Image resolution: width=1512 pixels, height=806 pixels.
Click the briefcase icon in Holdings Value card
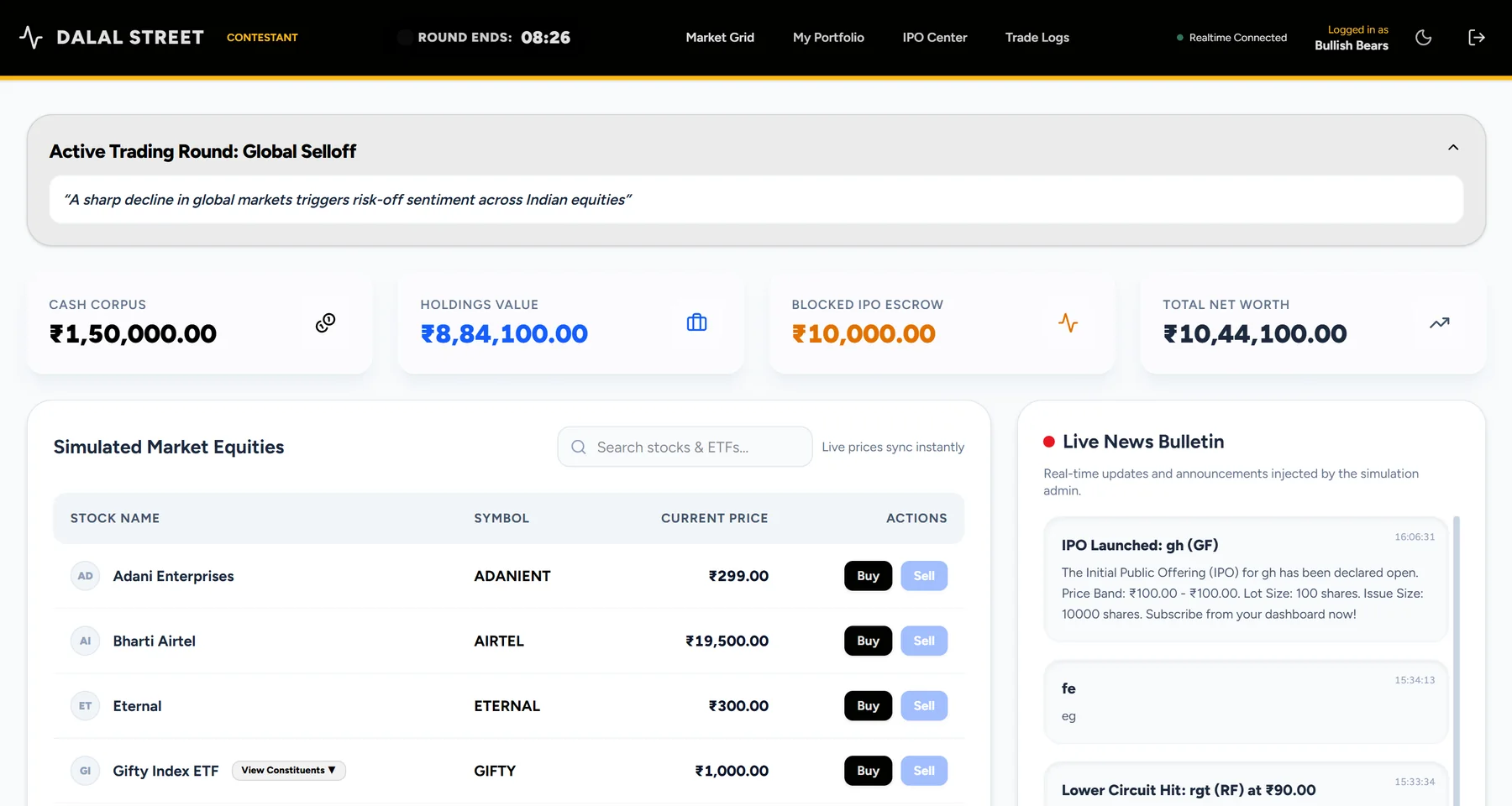tap(696, 322)
